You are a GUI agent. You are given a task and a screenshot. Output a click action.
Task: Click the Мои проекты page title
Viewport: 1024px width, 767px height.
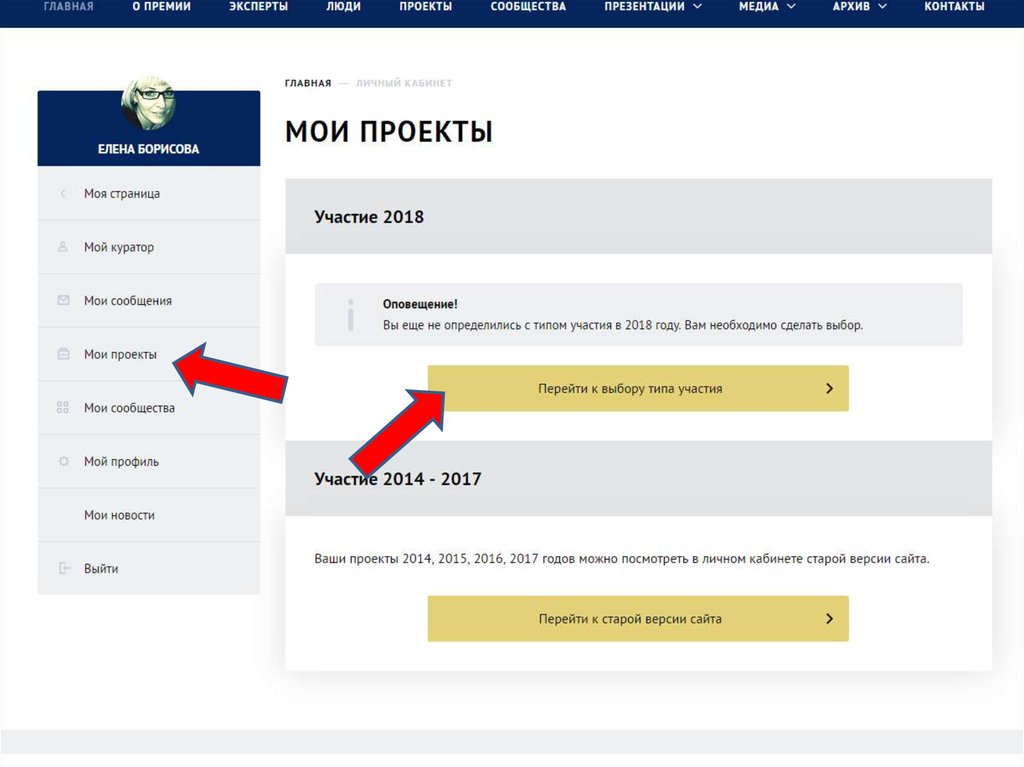pyautogui.click(x=389, y=131)
